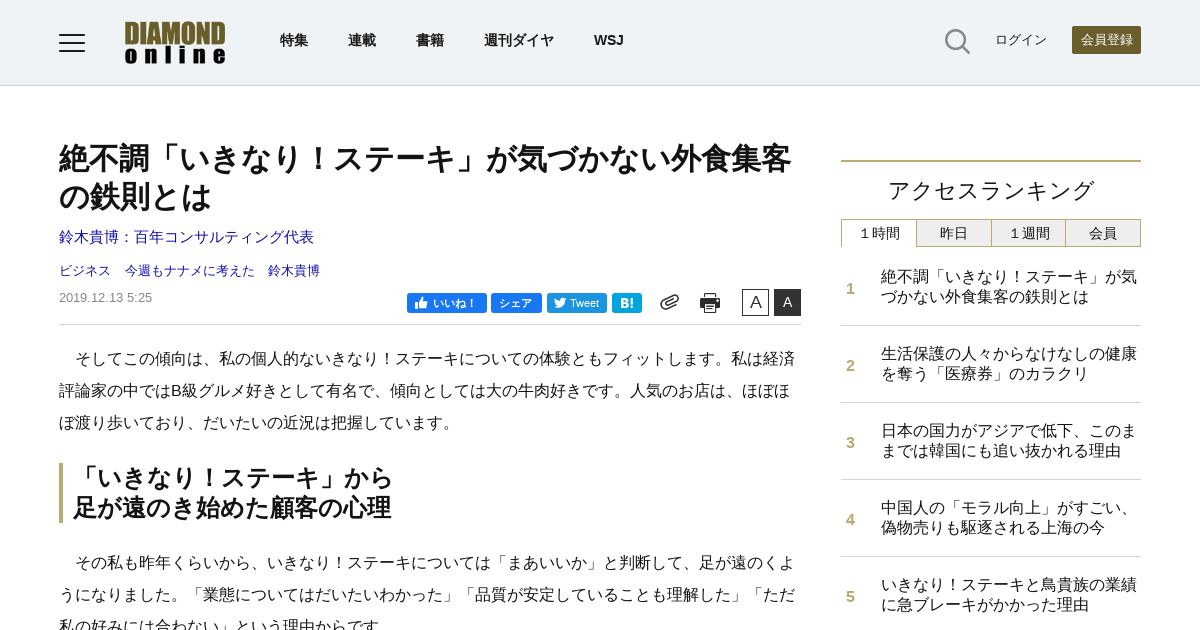
Task: Switch ranking to １週間 tab
Action: 1029,233
